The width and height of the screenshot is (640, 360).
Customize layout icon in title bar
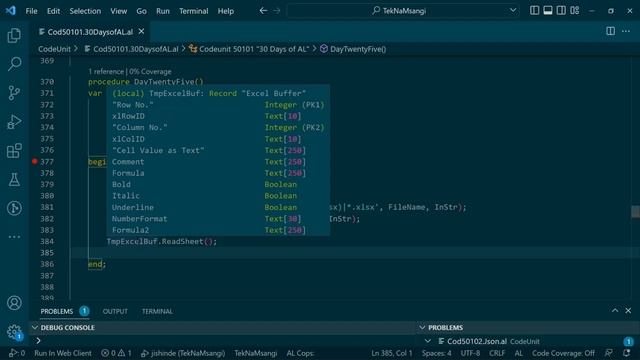[x=575, y=11]
